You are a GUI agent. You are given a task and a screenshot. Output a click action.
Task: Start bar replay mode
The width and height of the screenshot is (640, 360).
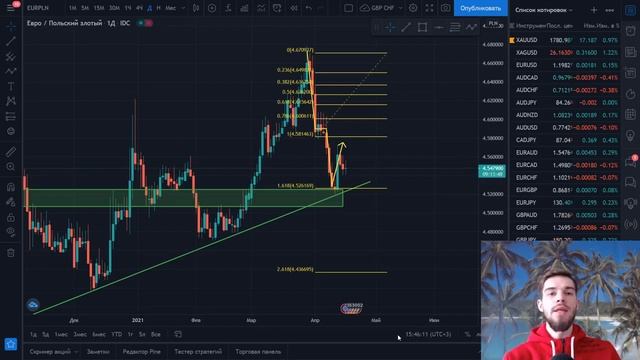tap(293, 8)
